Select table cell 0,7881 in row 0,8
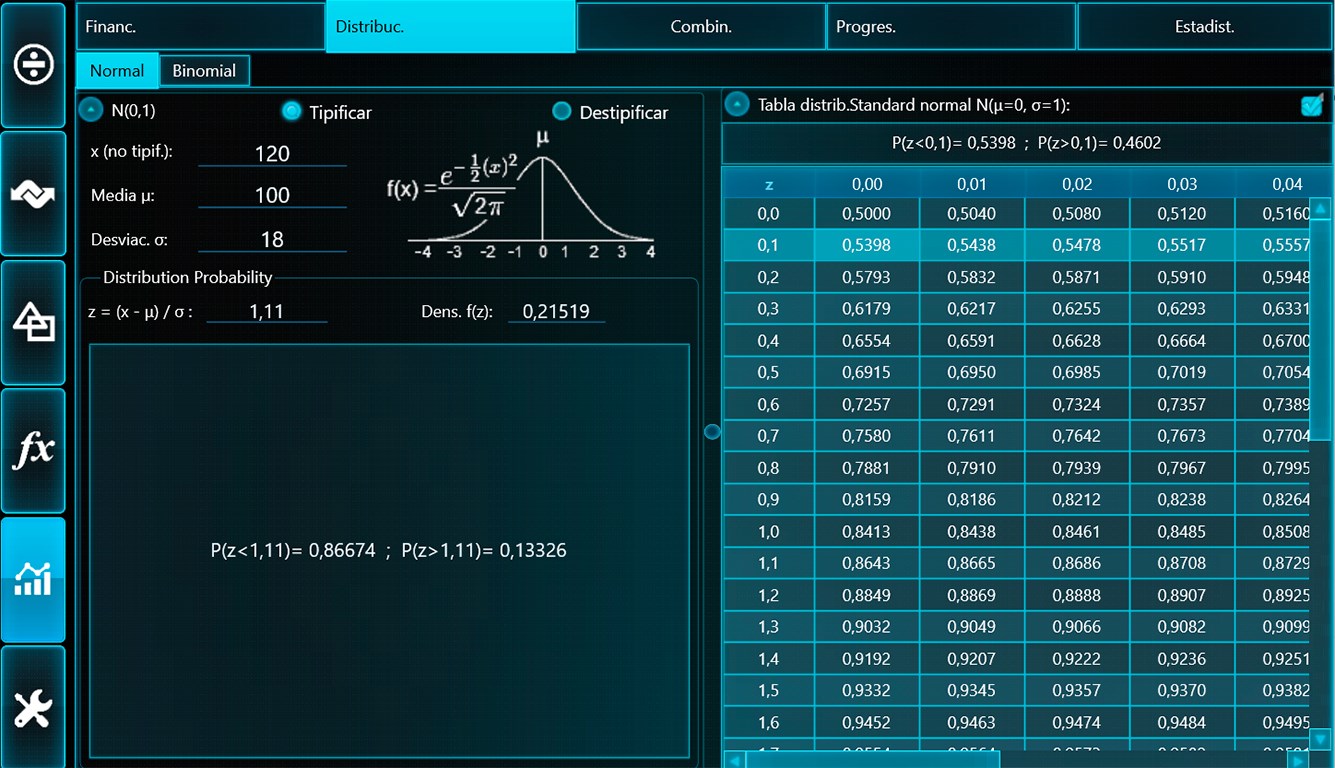The width and height of the screenshot is (1335, 768). (867, 468)
